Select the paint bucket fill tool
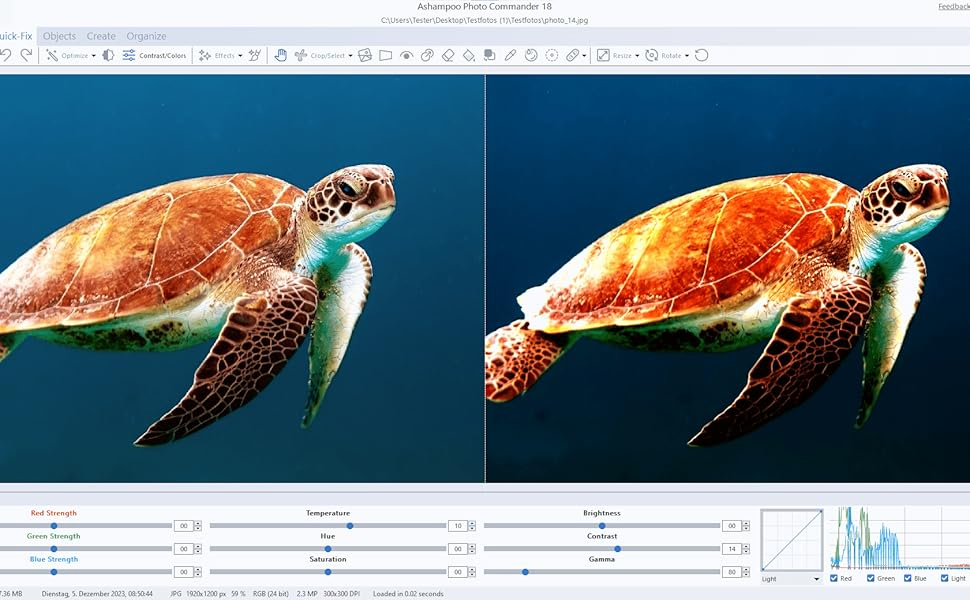 (469, 56)
